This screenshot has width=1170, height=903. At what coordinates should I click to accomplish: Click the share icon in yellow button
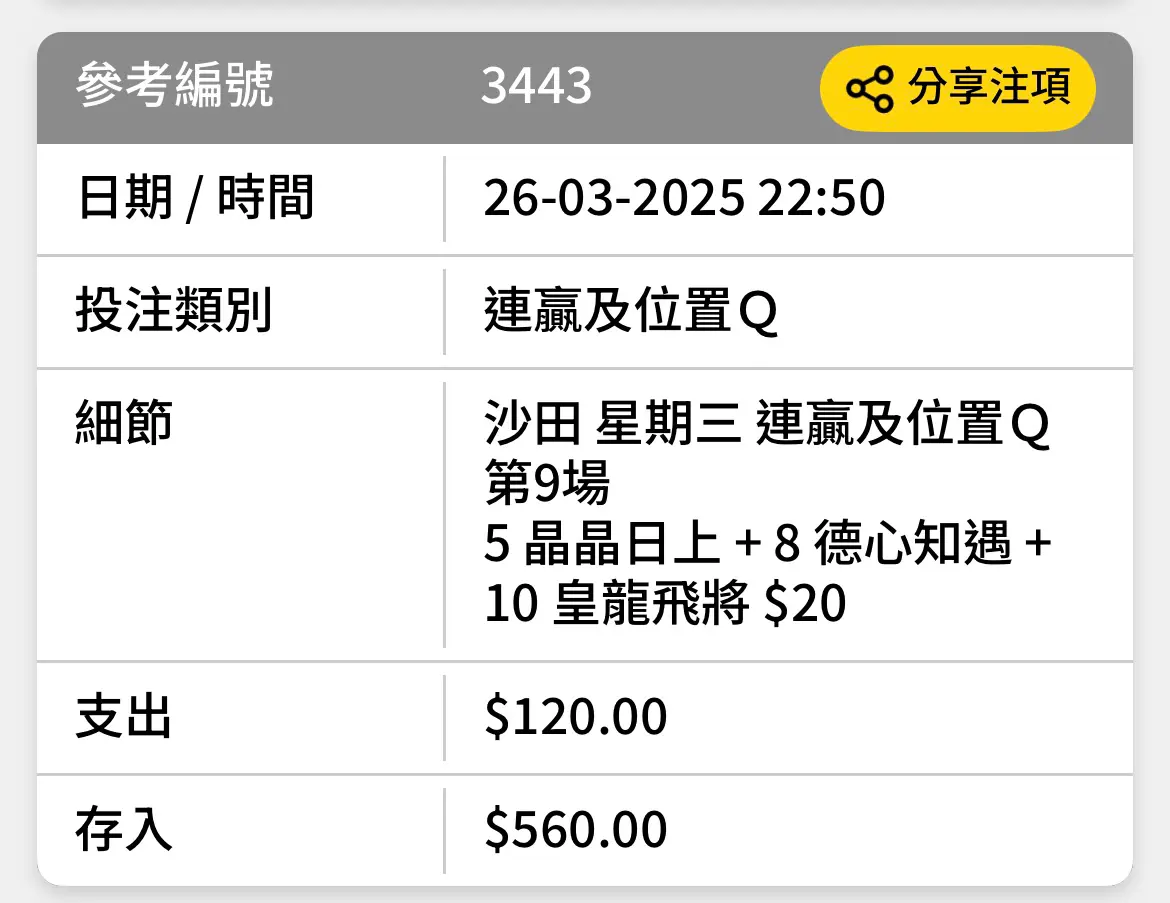pos(869,89)
